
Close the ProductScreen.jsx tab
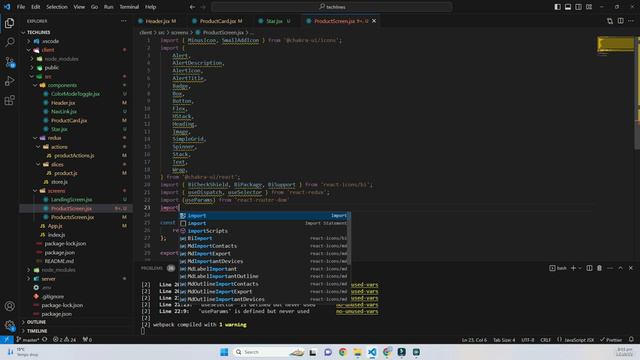click(374, 21)
